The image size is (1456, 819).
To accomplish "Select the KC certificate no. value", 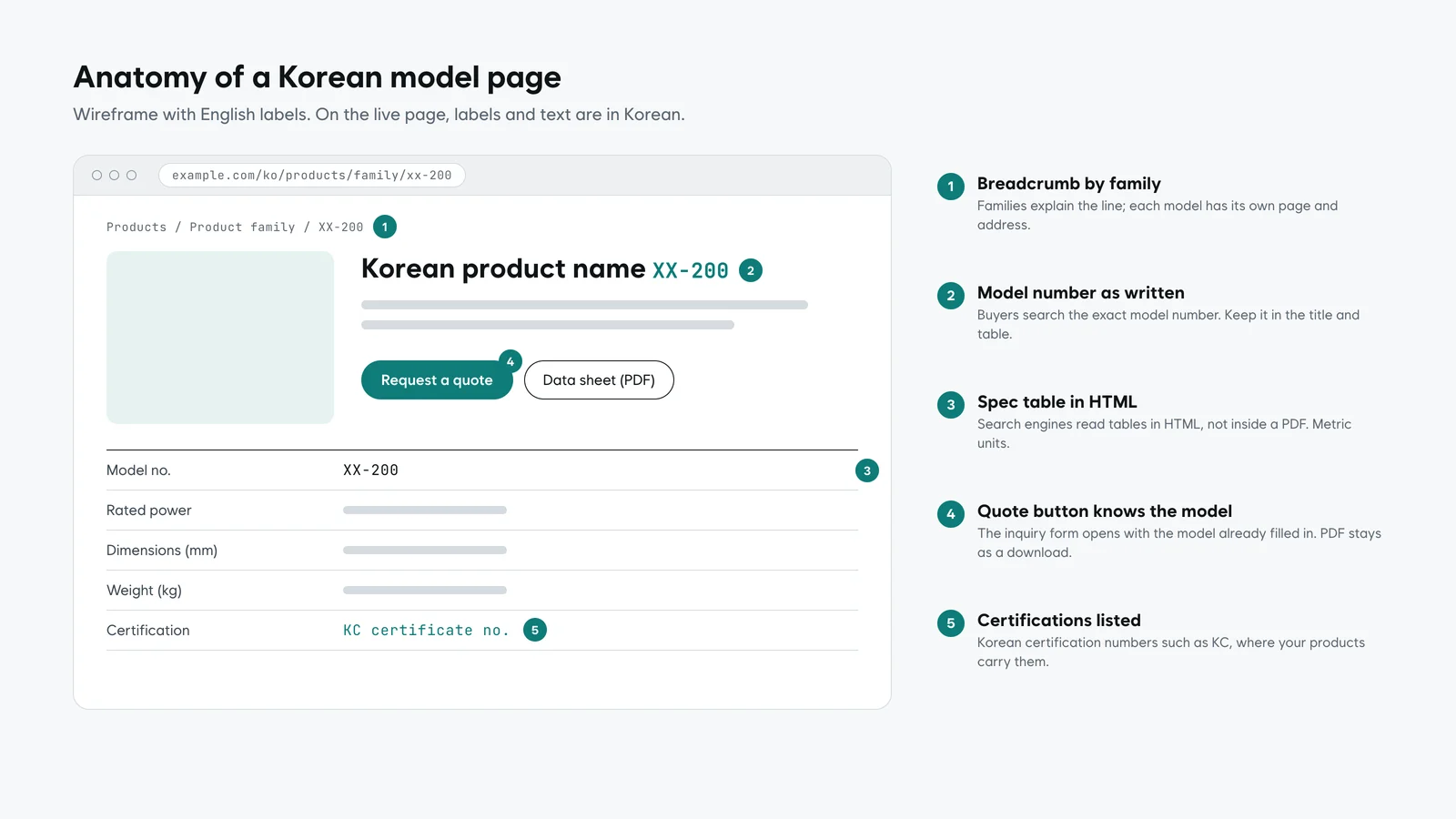I will (x=426, y=631).
